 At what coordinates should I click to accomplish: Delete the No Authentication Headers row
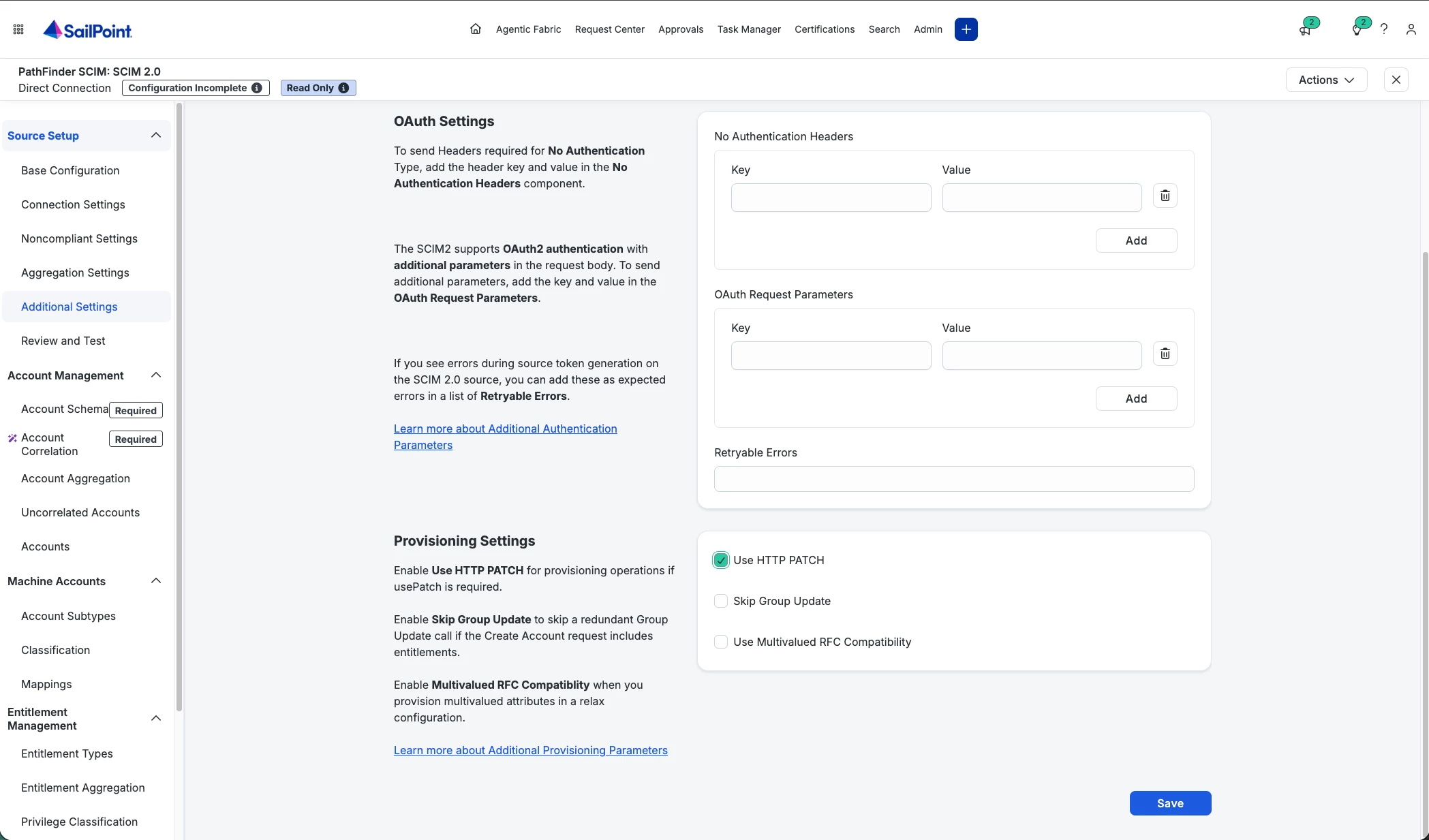point(1165,196)
